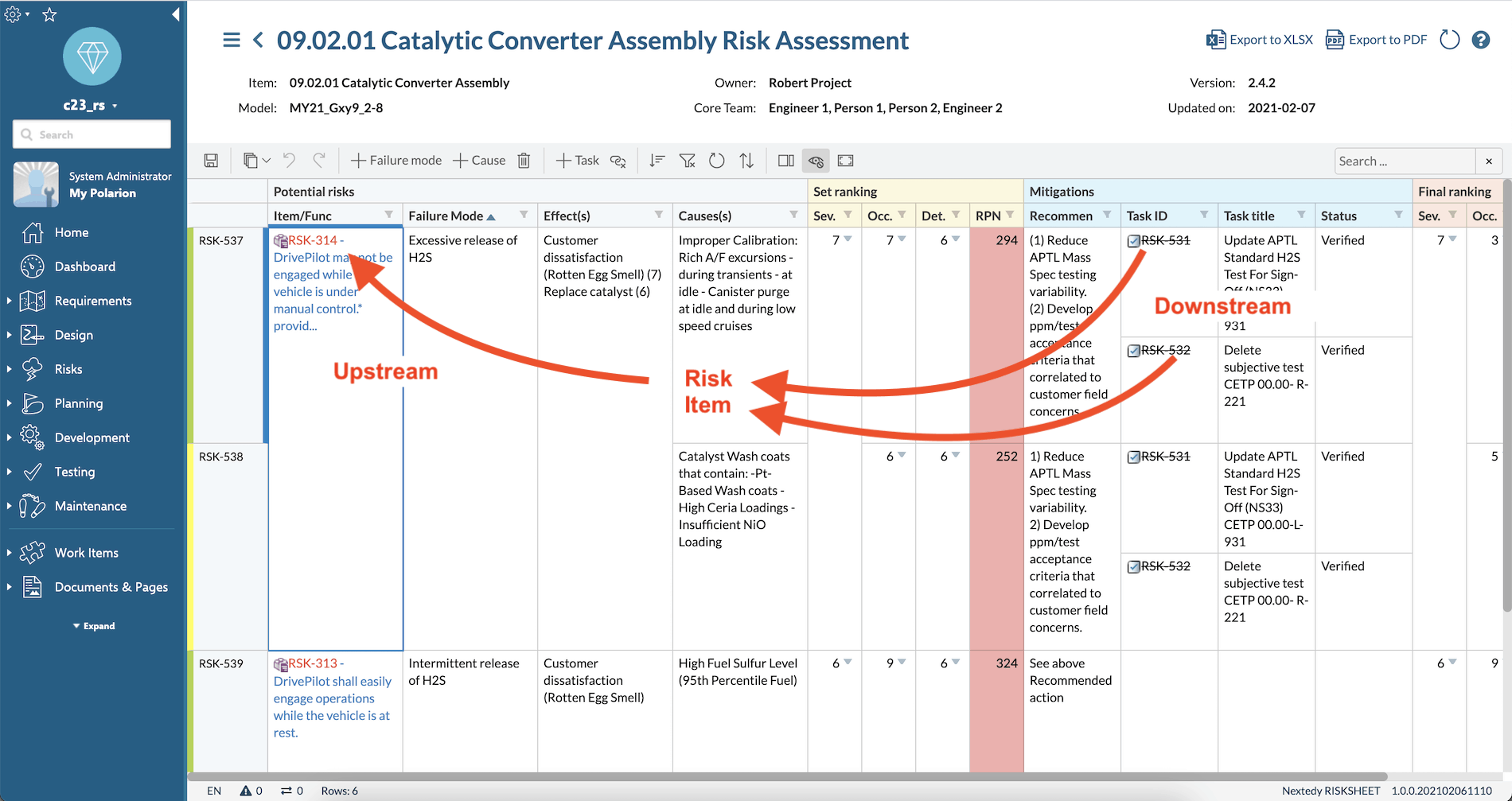Export to XLSX
Screen dimensions: 1512x801
tap(1260, 40)
